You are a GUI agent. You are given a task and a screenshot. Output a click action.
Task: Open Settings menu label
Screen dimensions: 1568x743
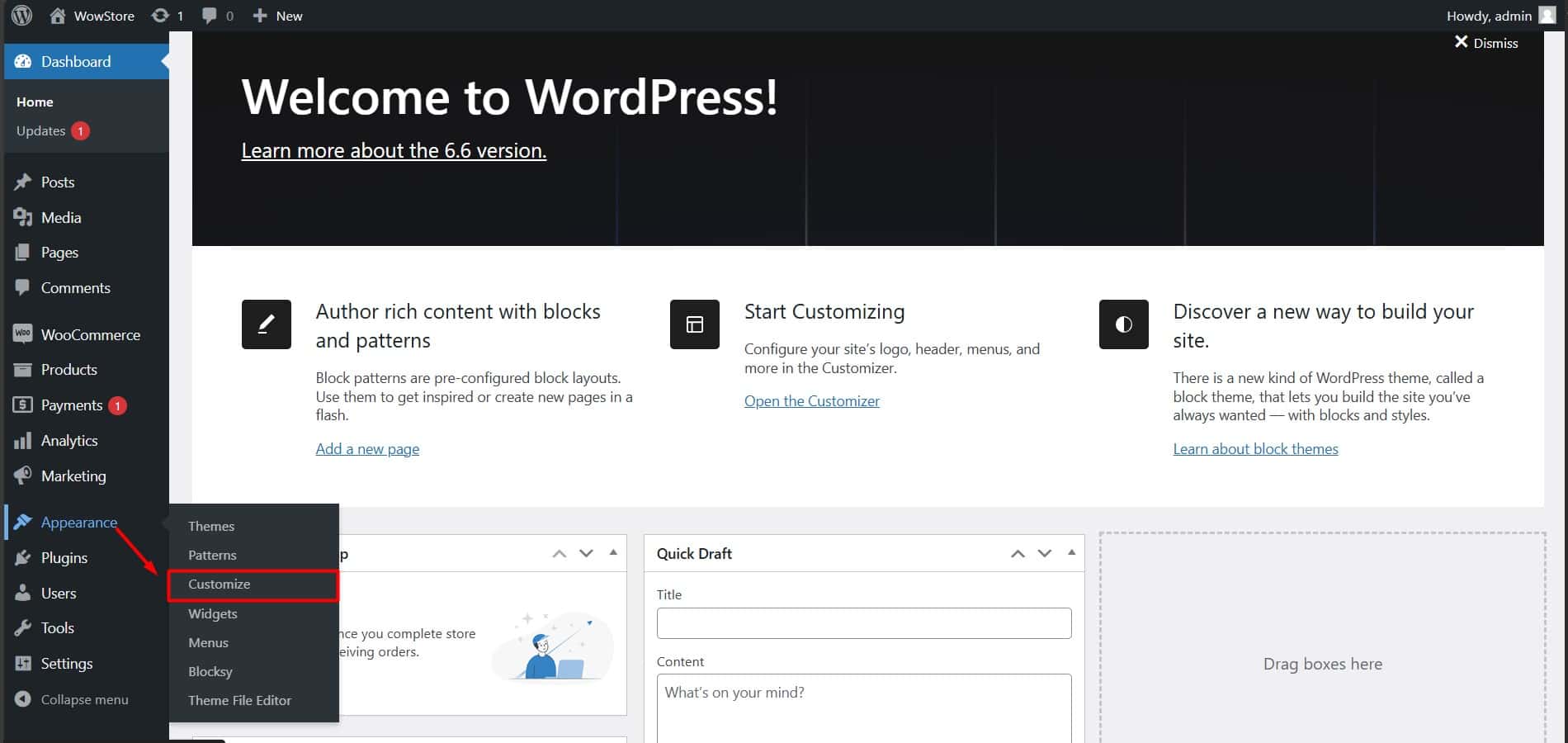67,664
